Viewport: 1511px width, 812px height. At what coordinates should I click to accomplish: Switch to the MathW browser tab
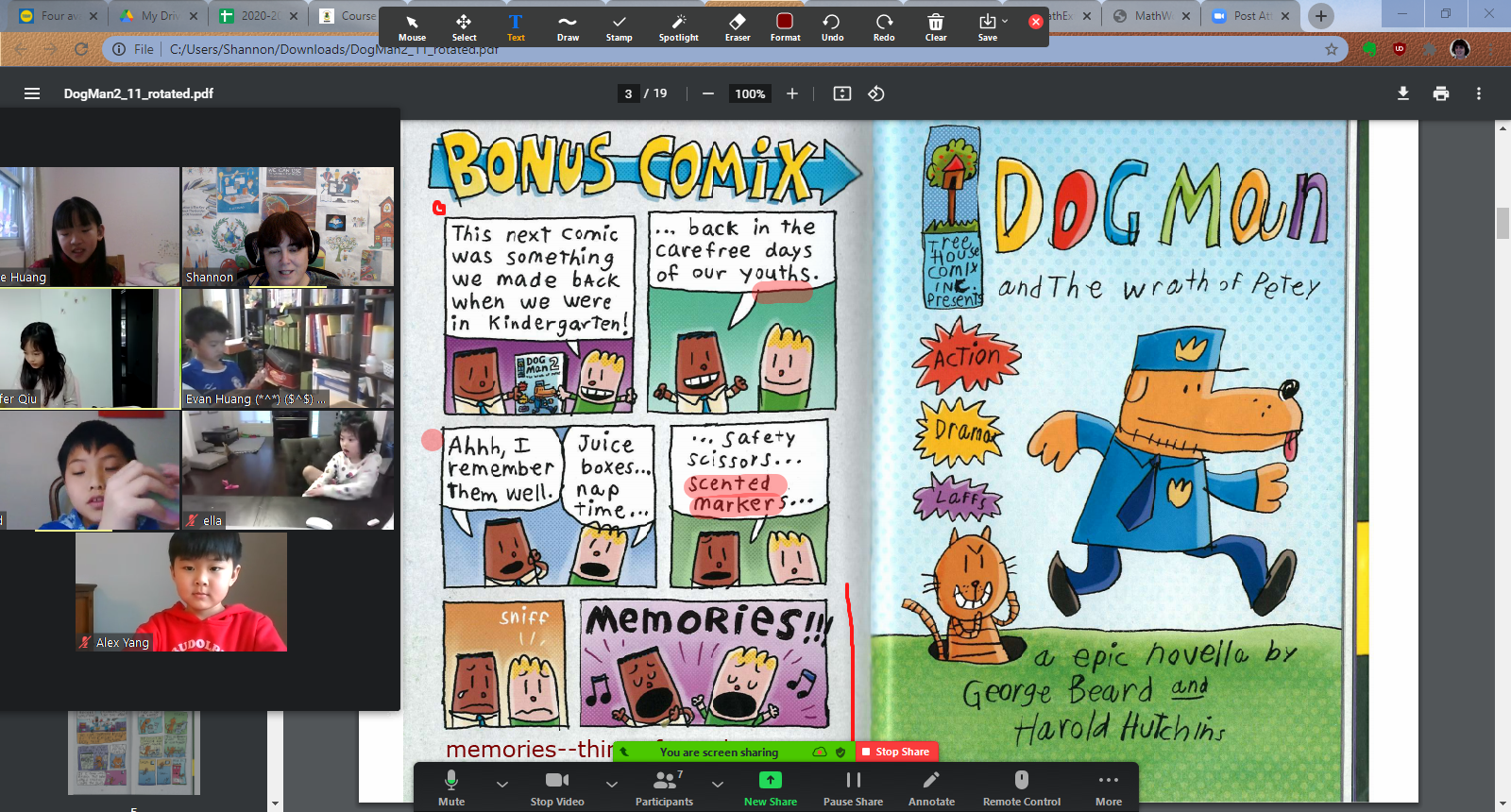[x=1150, y=15]
